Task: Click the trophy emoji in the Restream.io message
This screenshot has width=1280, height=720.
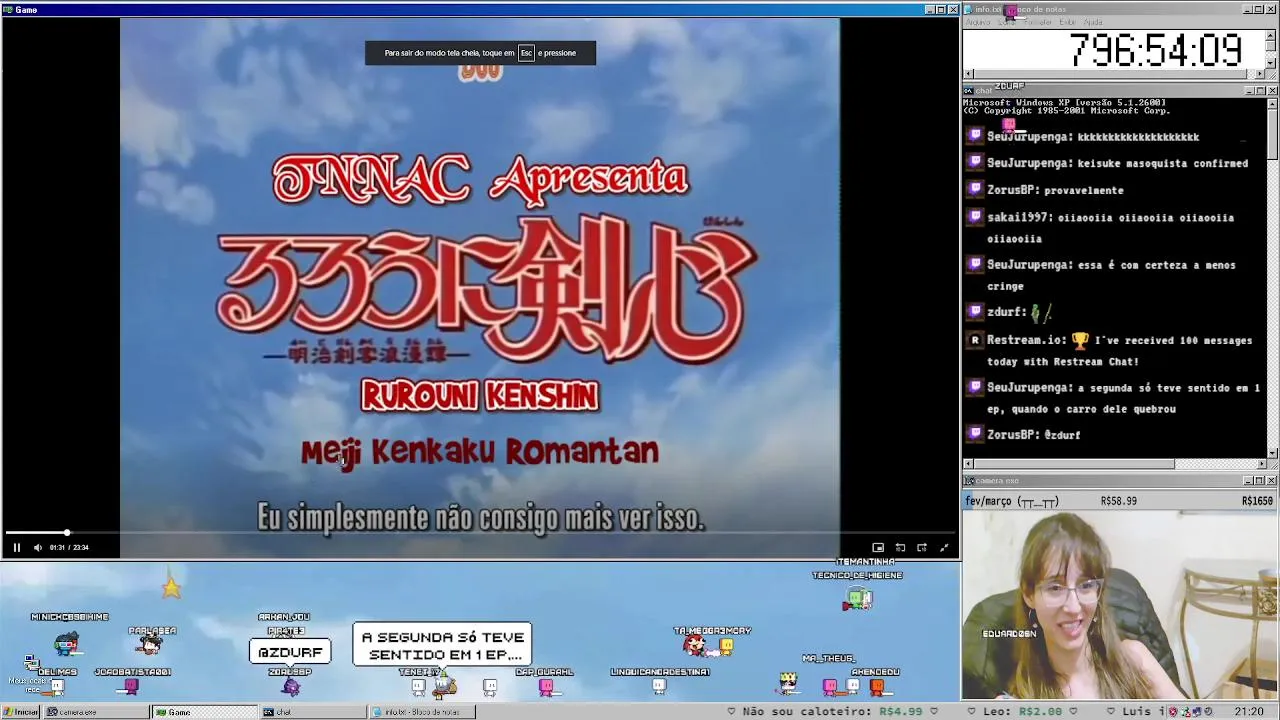Action: click(1080, 340)
